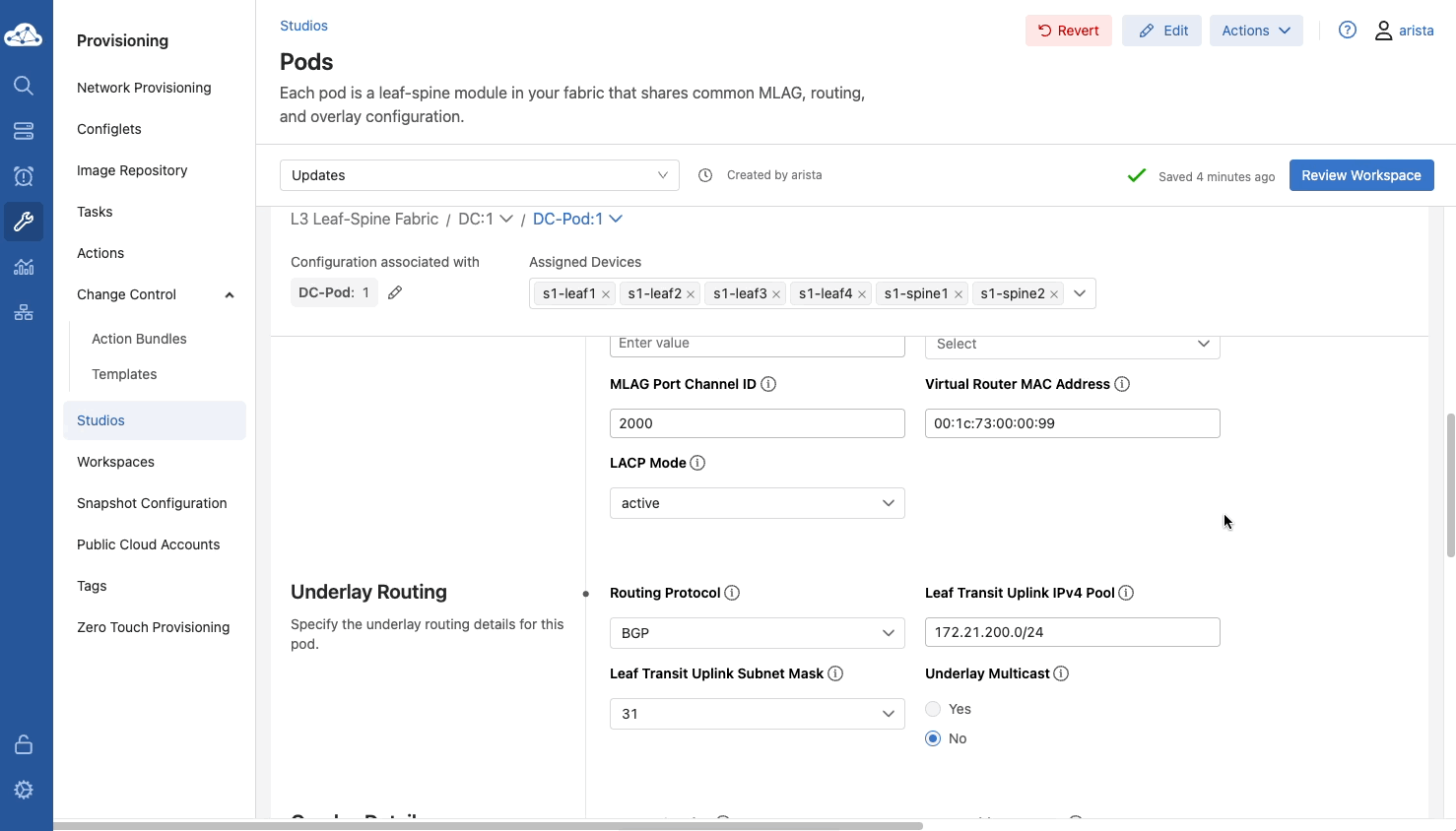Select Yes for Underlay Multicast

(x=933, y=709)
